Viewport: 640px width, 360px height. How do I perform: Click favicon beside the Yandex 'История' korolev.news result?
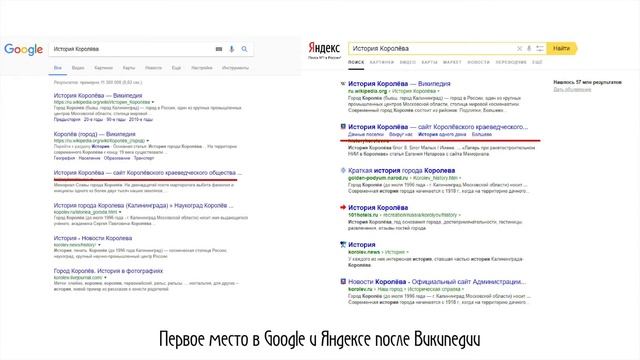point(343,244)
